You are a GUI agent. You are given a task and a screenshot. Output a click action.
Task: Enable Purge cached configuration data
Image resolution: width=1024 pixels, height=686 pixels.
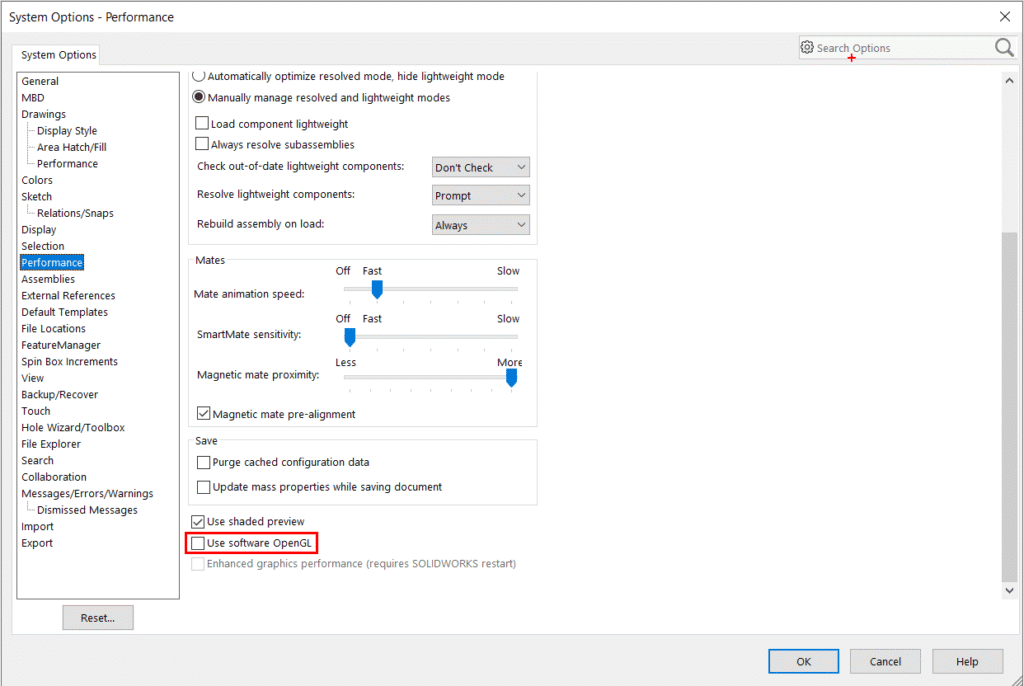(x=204, y=463)
